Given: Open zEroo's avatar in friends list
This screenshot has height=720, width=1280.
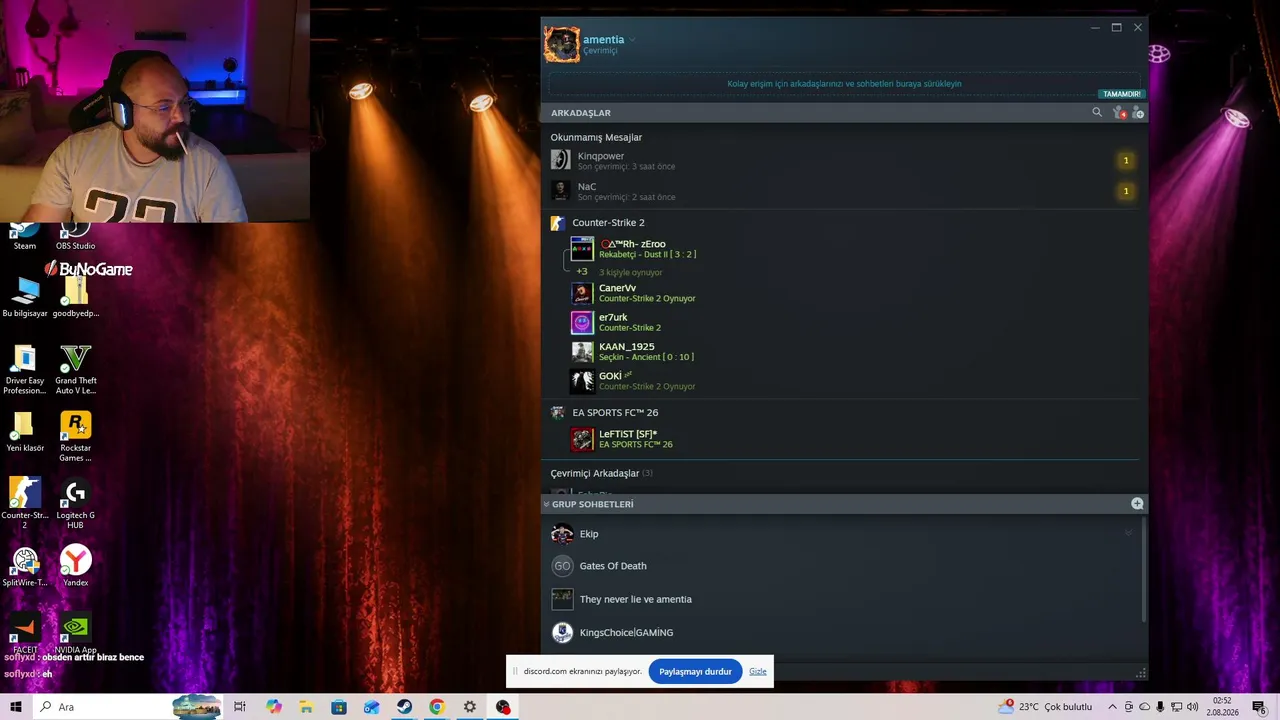Looking at the screenshot, I should [x=582, y=249].
